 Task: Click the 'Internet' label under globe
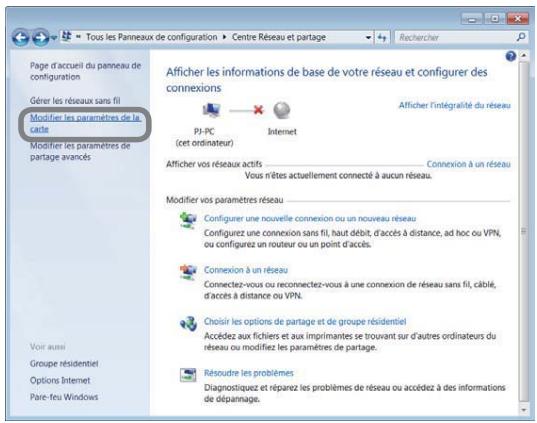point(282,132)
